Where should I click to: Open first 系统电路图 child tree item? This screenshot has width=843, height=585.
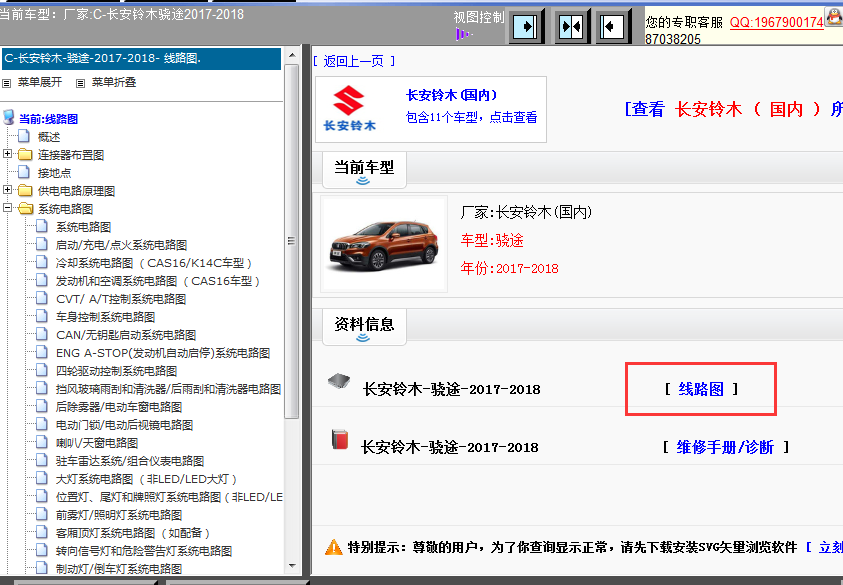point(83,227)
